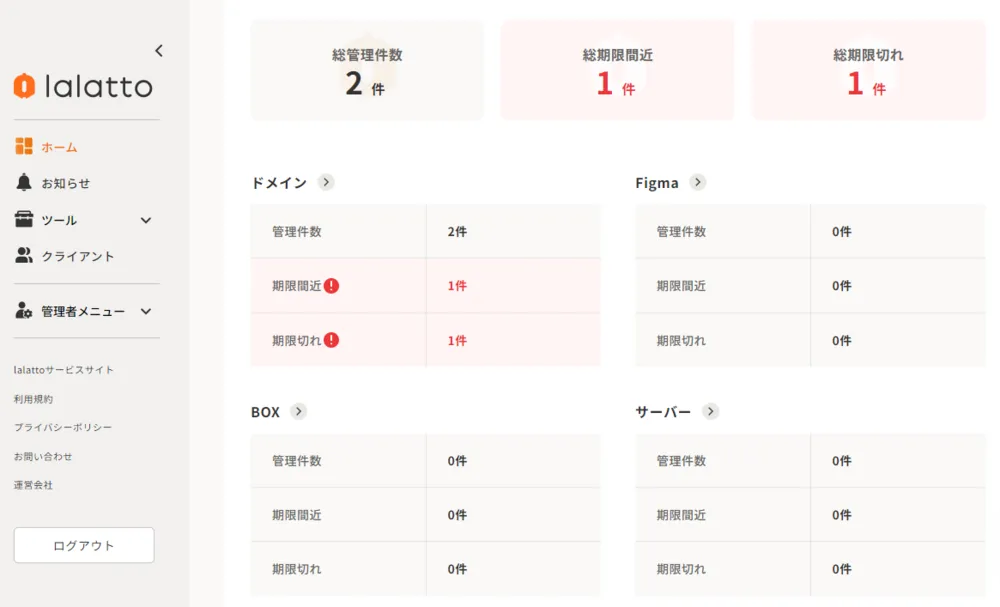Click the 管理者メニュー admin gear icon
1000x607 pixels.
[x=24, y=311]
